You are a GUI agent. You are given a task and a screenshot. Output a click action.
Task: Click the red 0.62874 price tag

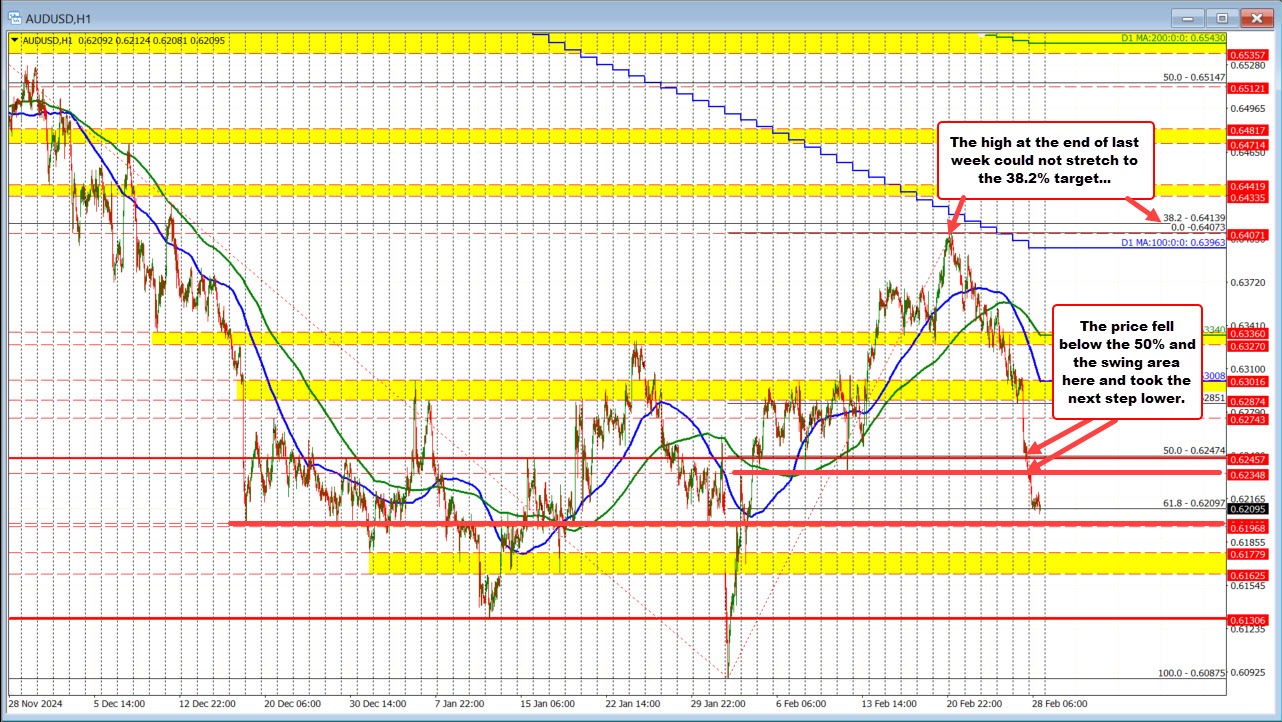click(1249, 402)
